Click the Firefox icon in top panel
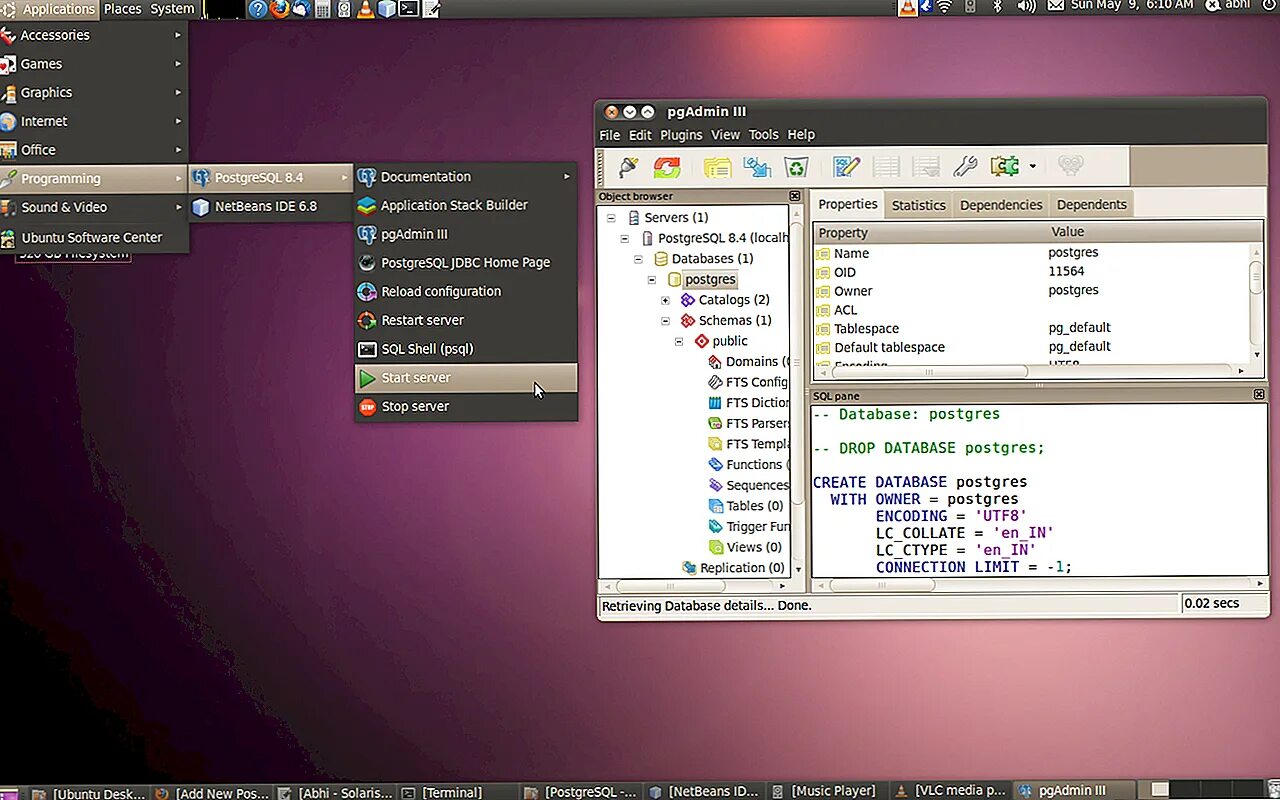The width and height of the screenshot is (1280, 800). [280, 9]
